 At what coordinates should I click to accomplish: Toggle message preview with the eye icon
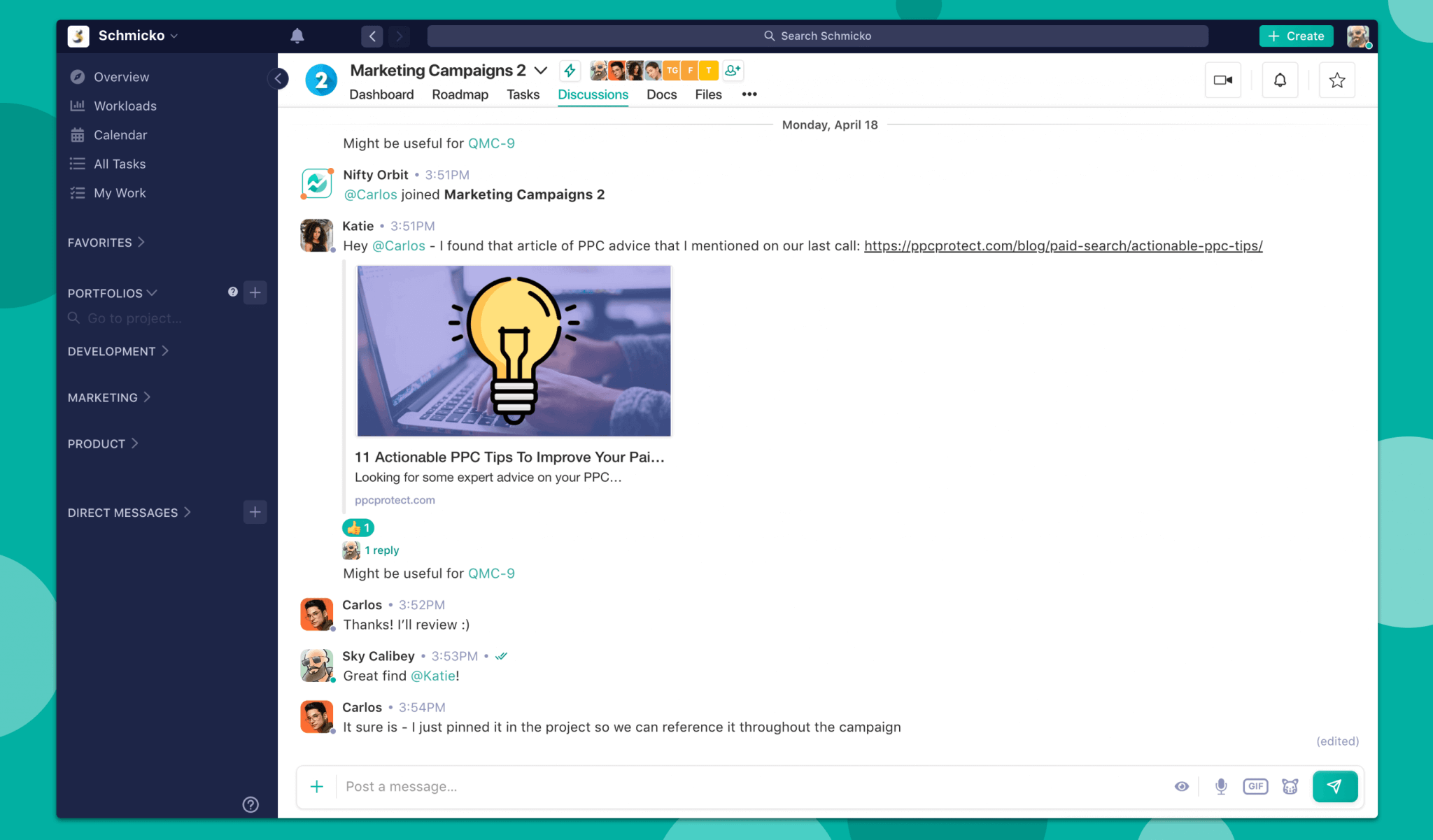point(1181,786)
